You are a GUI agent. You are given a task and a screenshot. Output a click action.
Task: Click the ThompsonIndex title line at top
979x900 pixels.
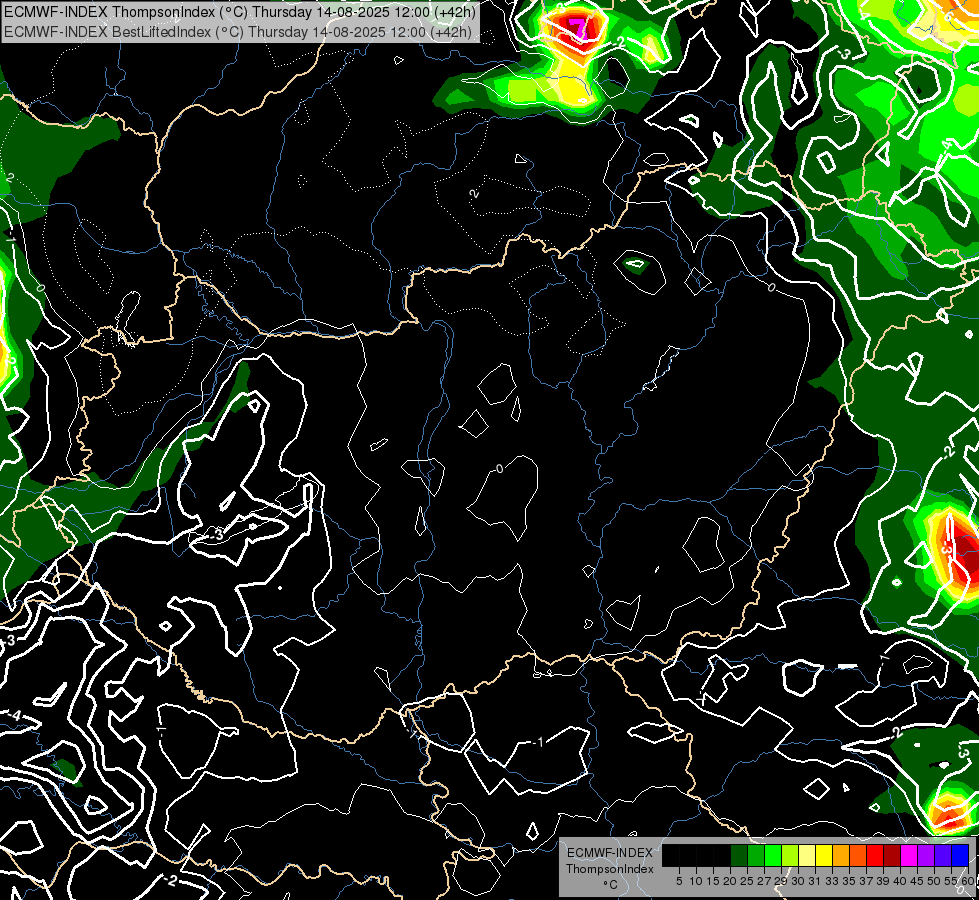pyautogui.click(x=240, y=12)
